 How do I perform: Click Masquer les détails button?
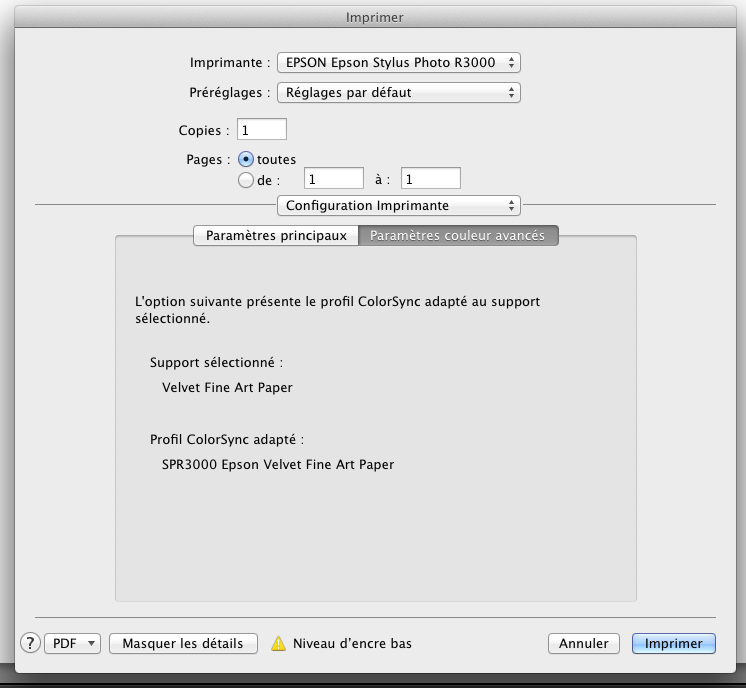click(183, 643)
